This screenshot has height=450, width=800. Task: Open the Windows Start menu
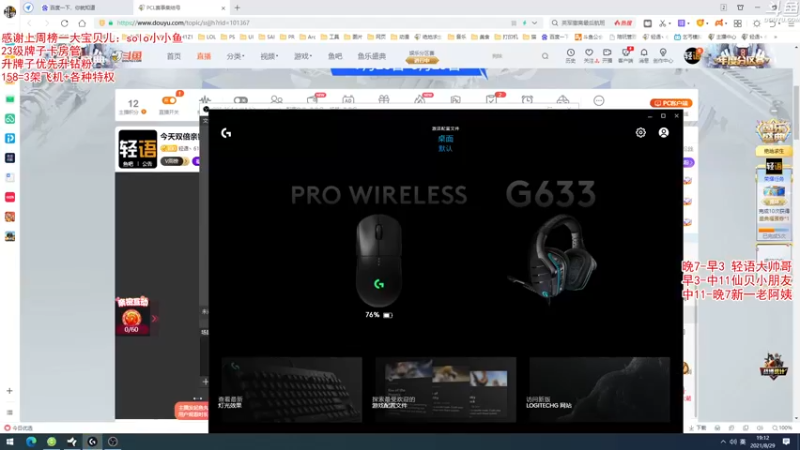(x=10, y=441)
